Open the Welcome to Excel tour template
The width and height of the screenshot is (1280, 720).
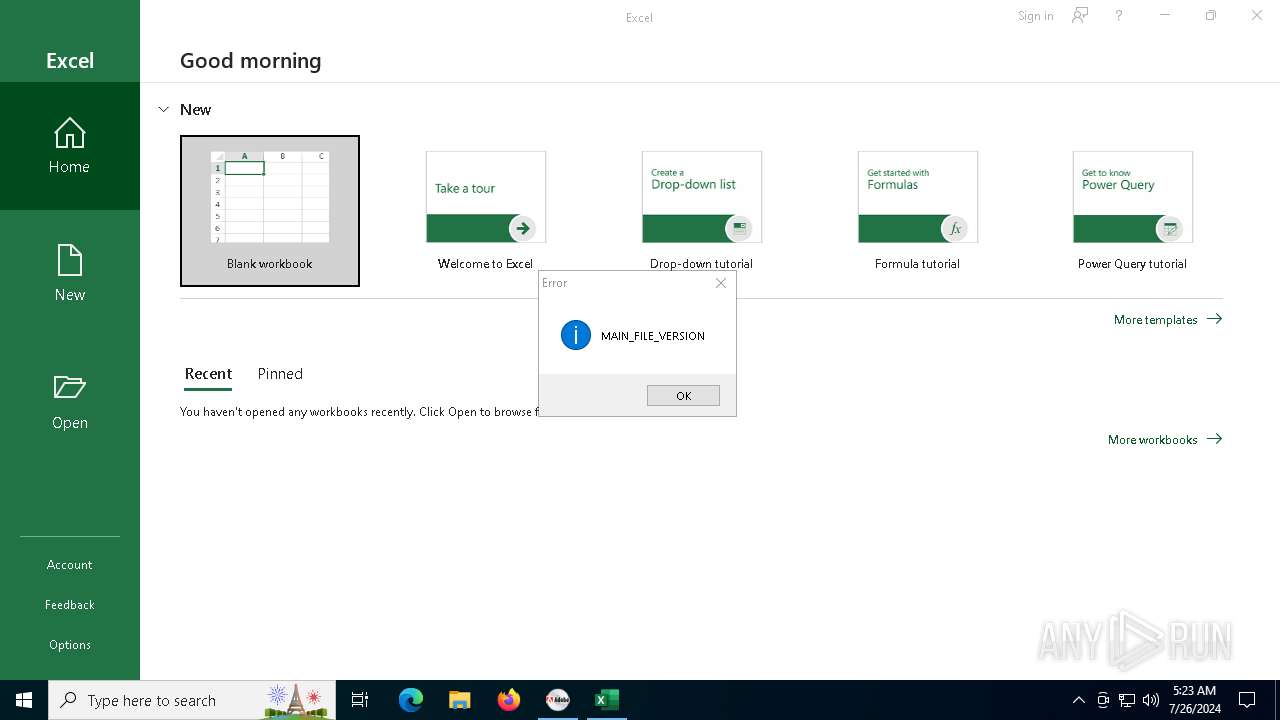tap(486, 211)
